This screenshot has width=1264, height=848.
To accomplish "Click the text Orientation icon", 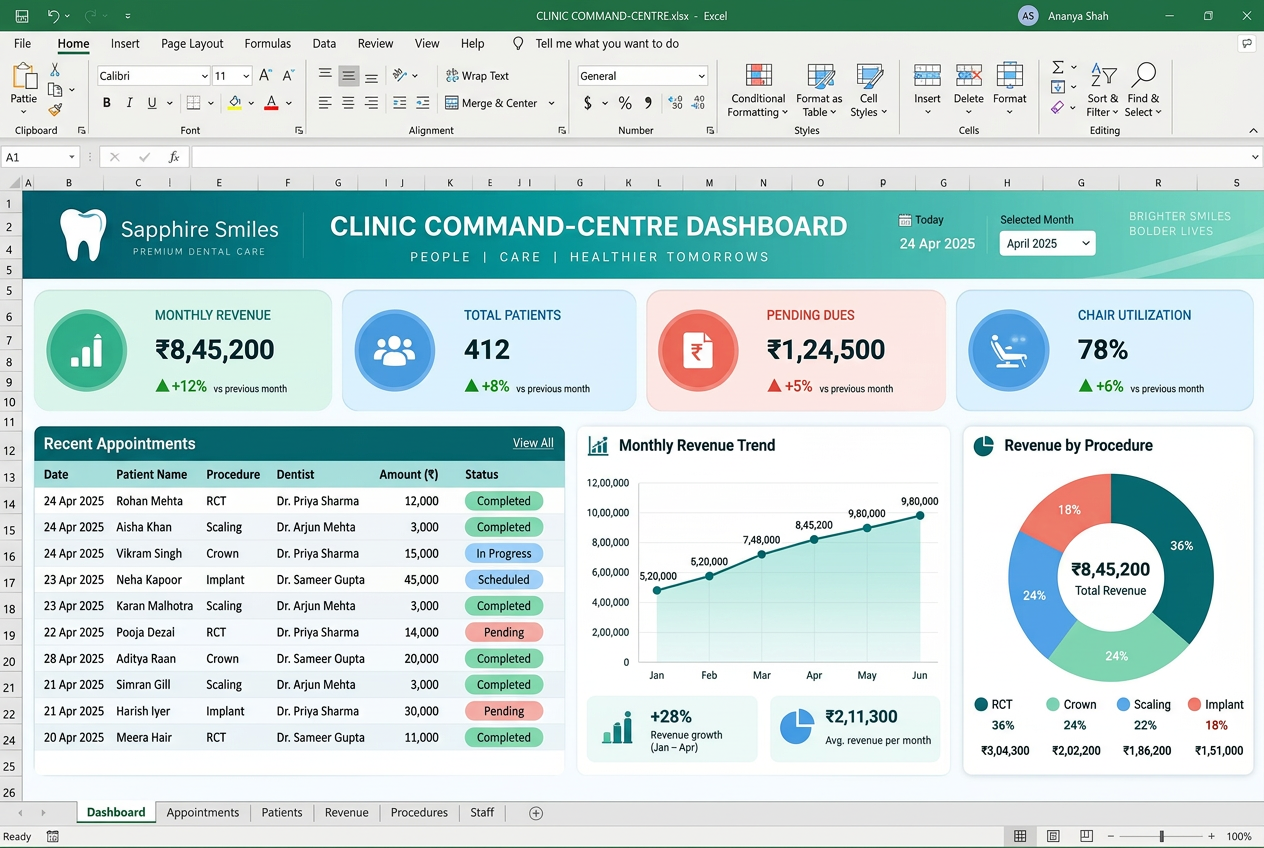I will [x=400, y=76].
